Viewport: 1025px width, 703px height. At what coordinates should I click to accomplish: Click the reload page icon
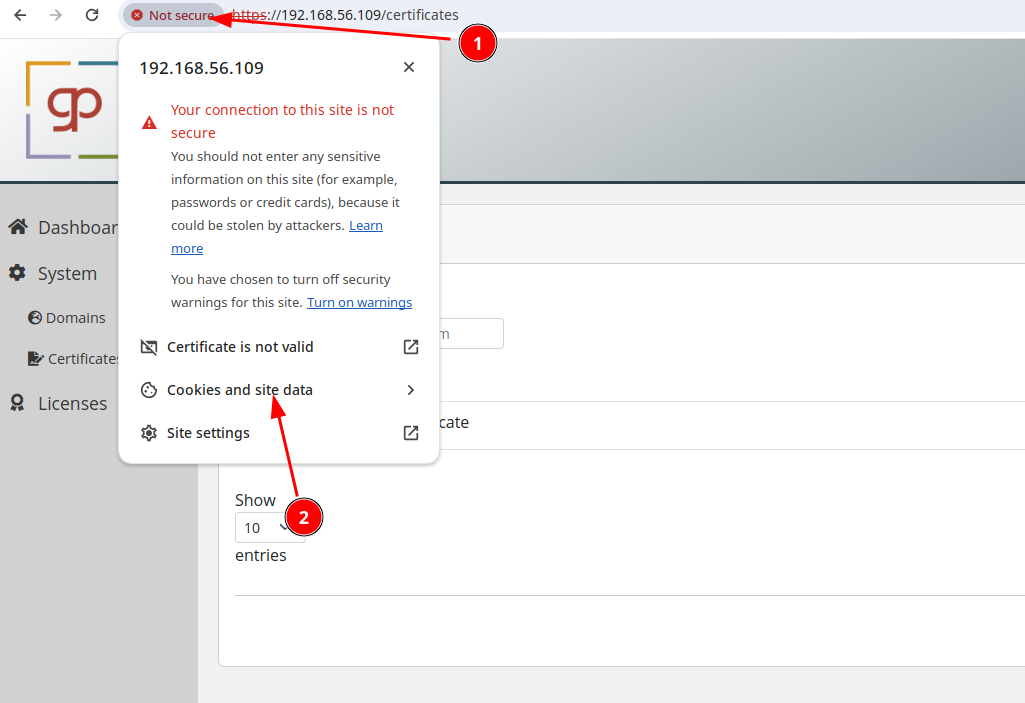(x=91, y=14)
